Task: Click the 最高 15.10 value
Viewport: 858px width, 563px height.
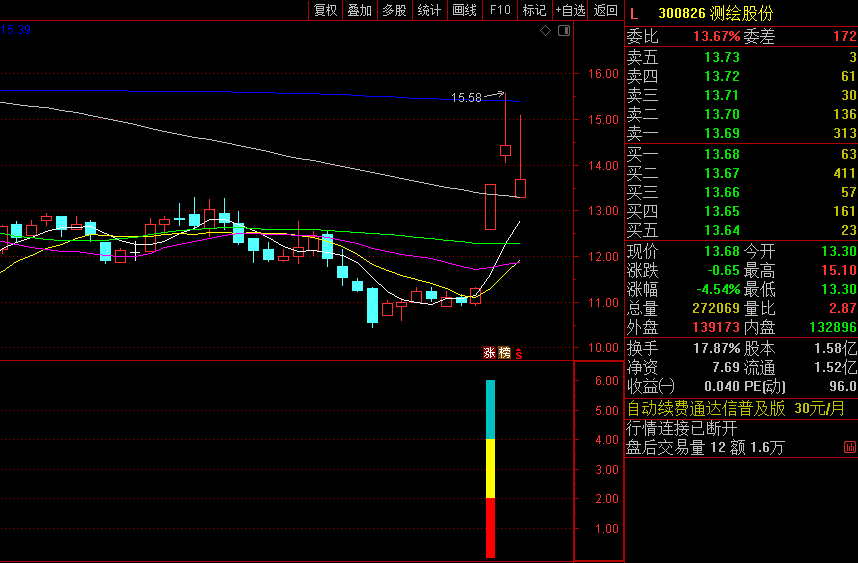Action: click(x=839, y=270)
